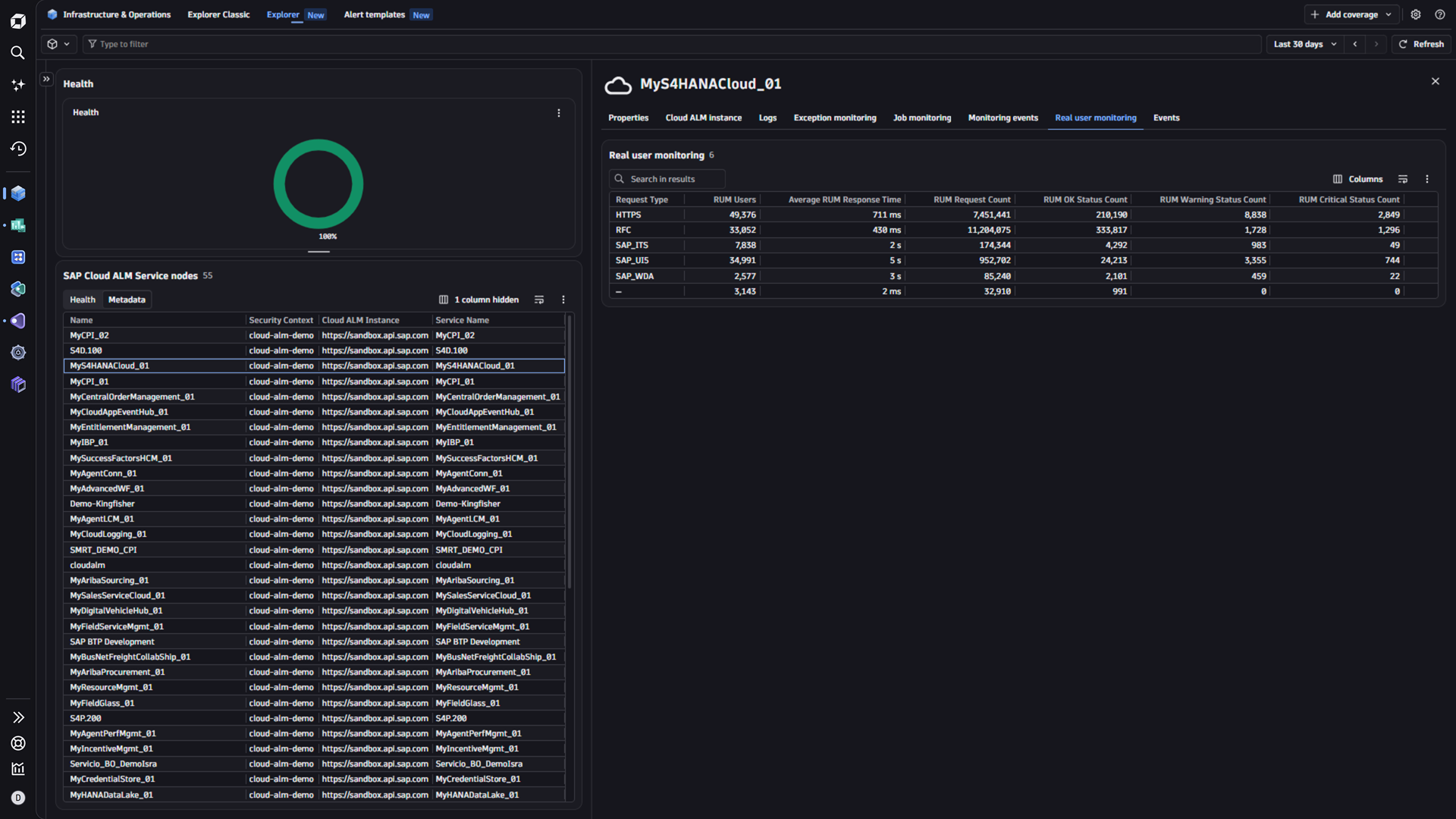
Task: Click the 1 column hidden control
Action: (x=479, y=300)
